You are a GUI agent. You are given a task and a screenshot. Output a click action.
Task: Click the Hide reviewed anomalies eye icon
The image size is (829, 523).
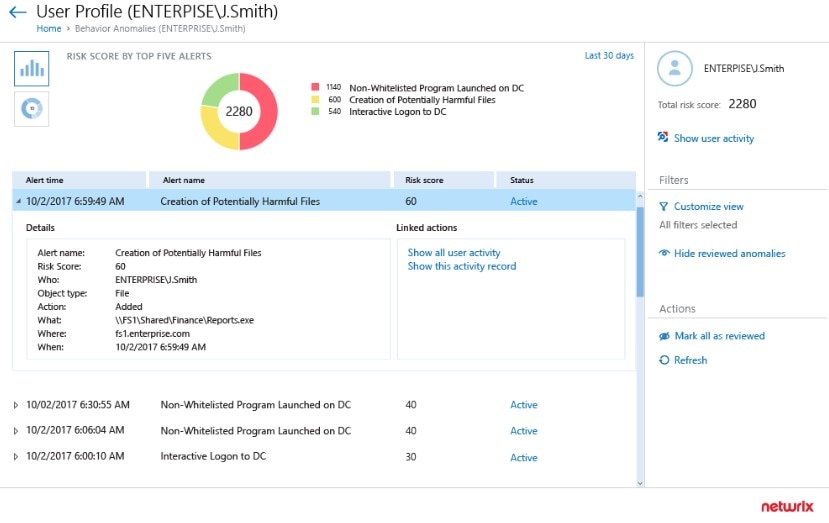pos(664,253)
